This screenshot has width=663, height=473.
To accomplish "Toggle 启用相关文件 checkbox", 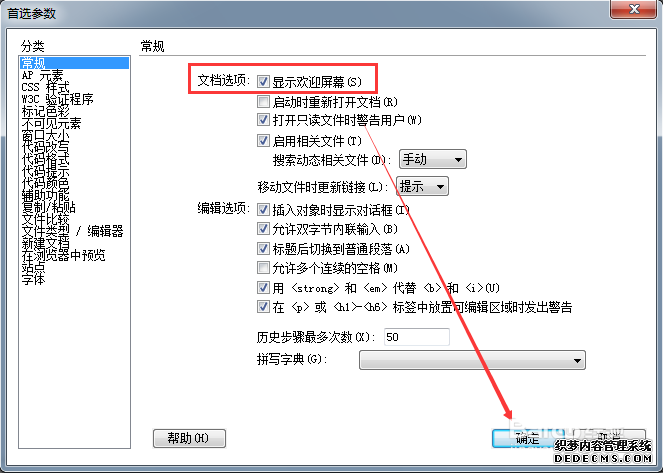I will point(263,140).
